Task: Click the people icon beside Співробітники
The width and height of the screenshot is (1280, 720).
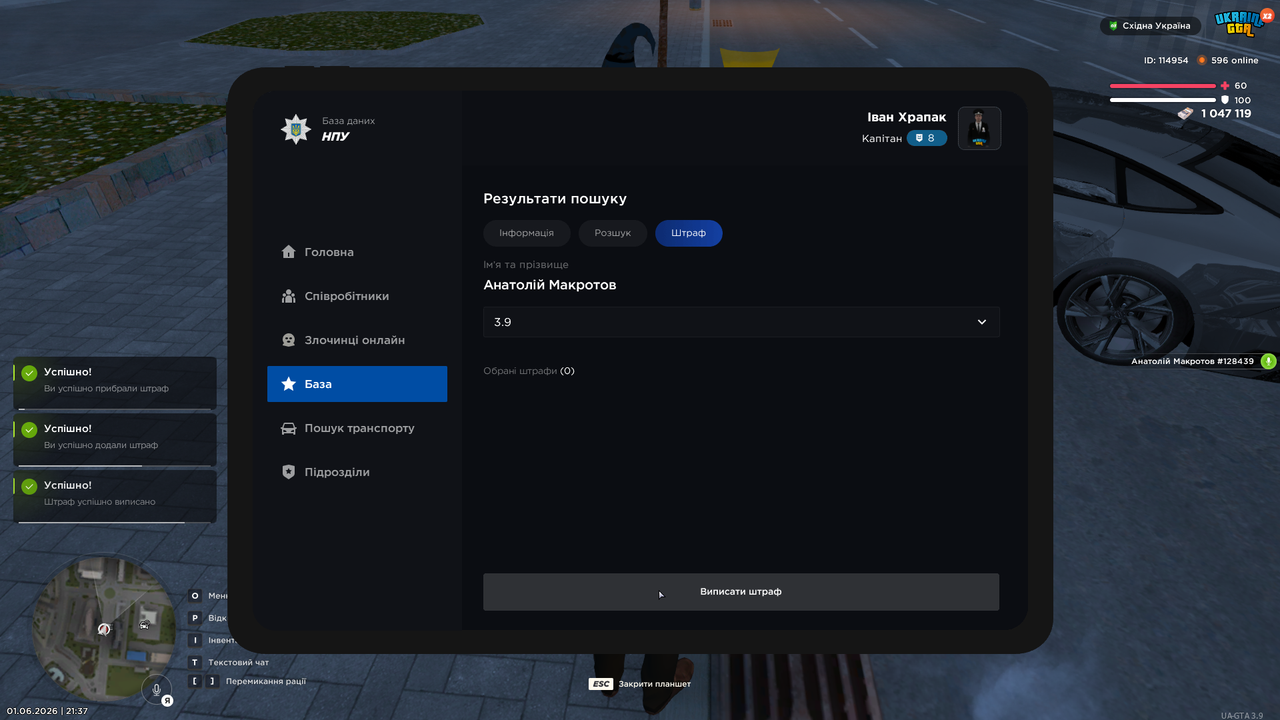Action: click(288, 296)
